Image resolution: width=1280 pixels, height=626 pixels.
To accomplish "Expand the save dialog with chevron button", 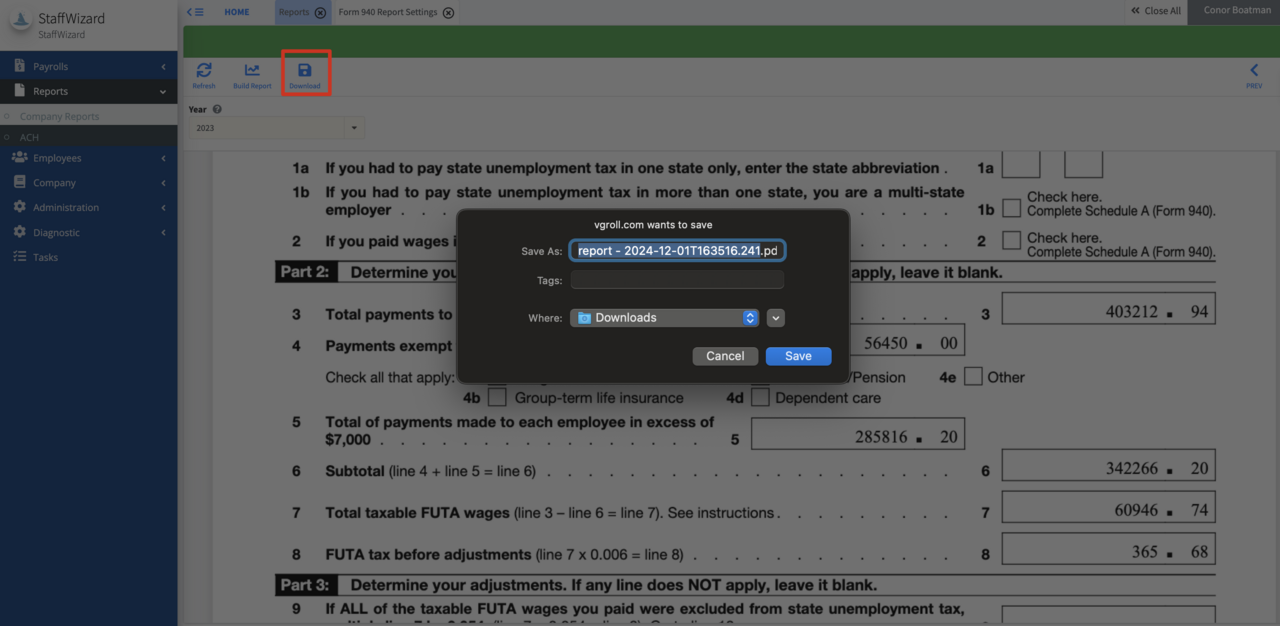I will click(776, 318).
